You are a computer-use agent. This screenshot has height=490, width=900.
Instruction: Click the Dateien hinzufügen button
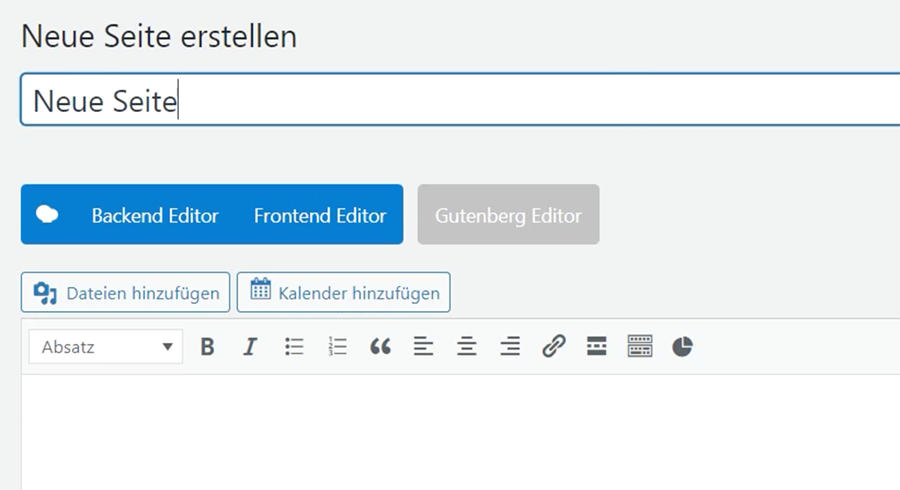(x=126, y=293)
